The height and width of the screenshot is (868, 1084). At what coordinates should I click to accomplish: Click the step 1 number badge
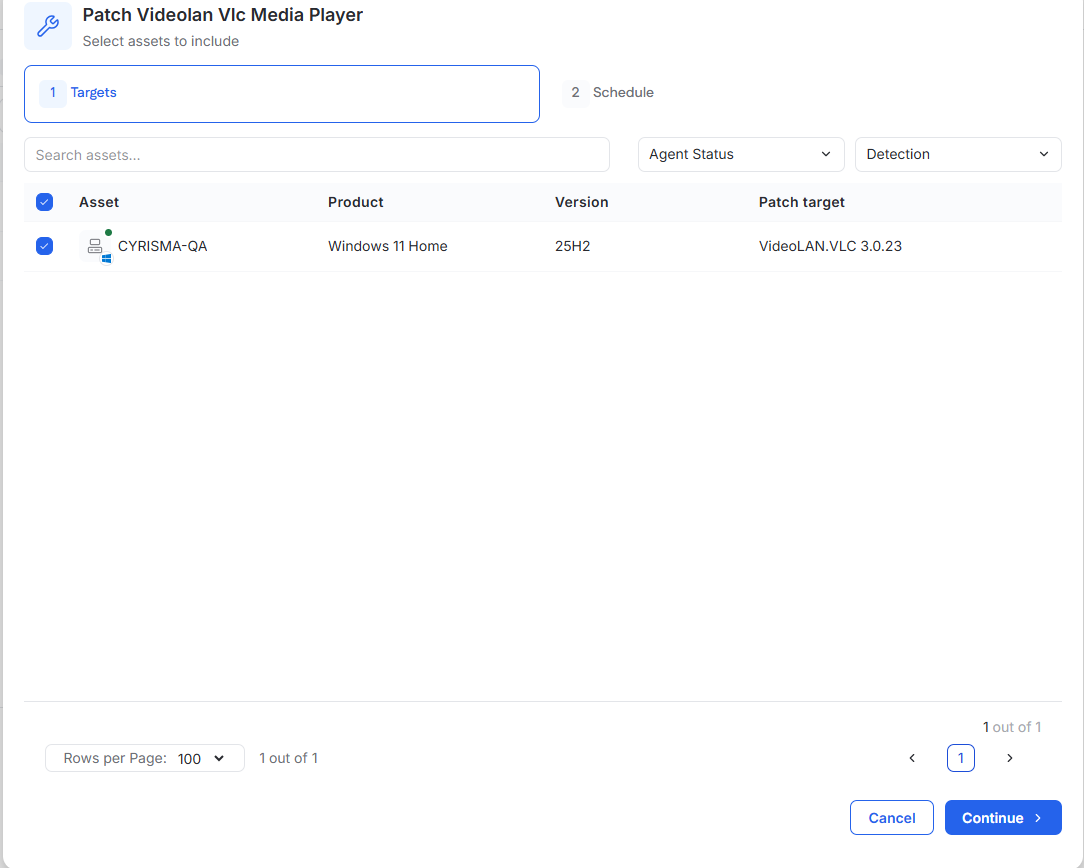[x=53, y=93]
